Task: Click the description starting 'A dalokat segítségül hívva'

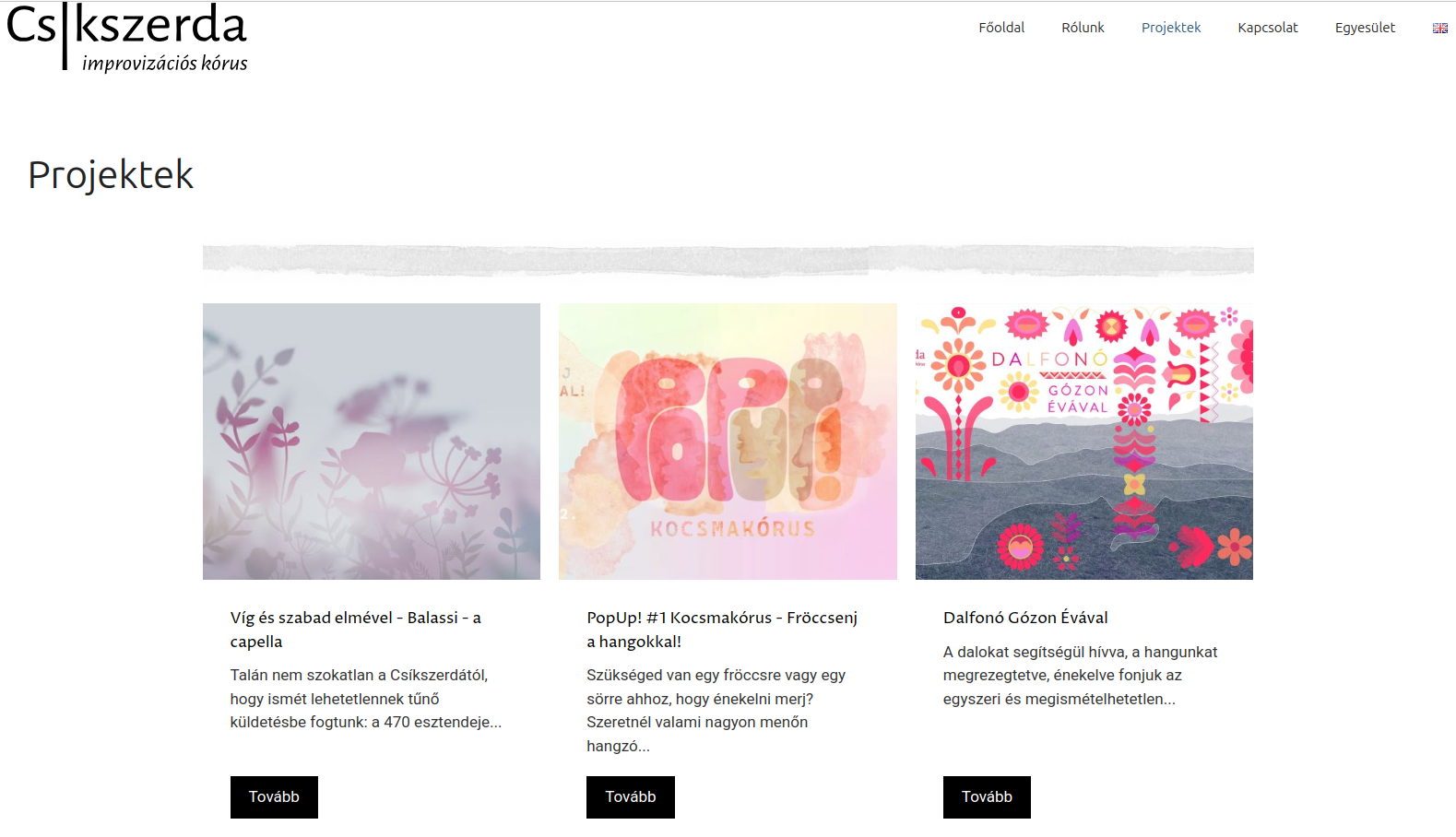Action: click(1081, 676)
